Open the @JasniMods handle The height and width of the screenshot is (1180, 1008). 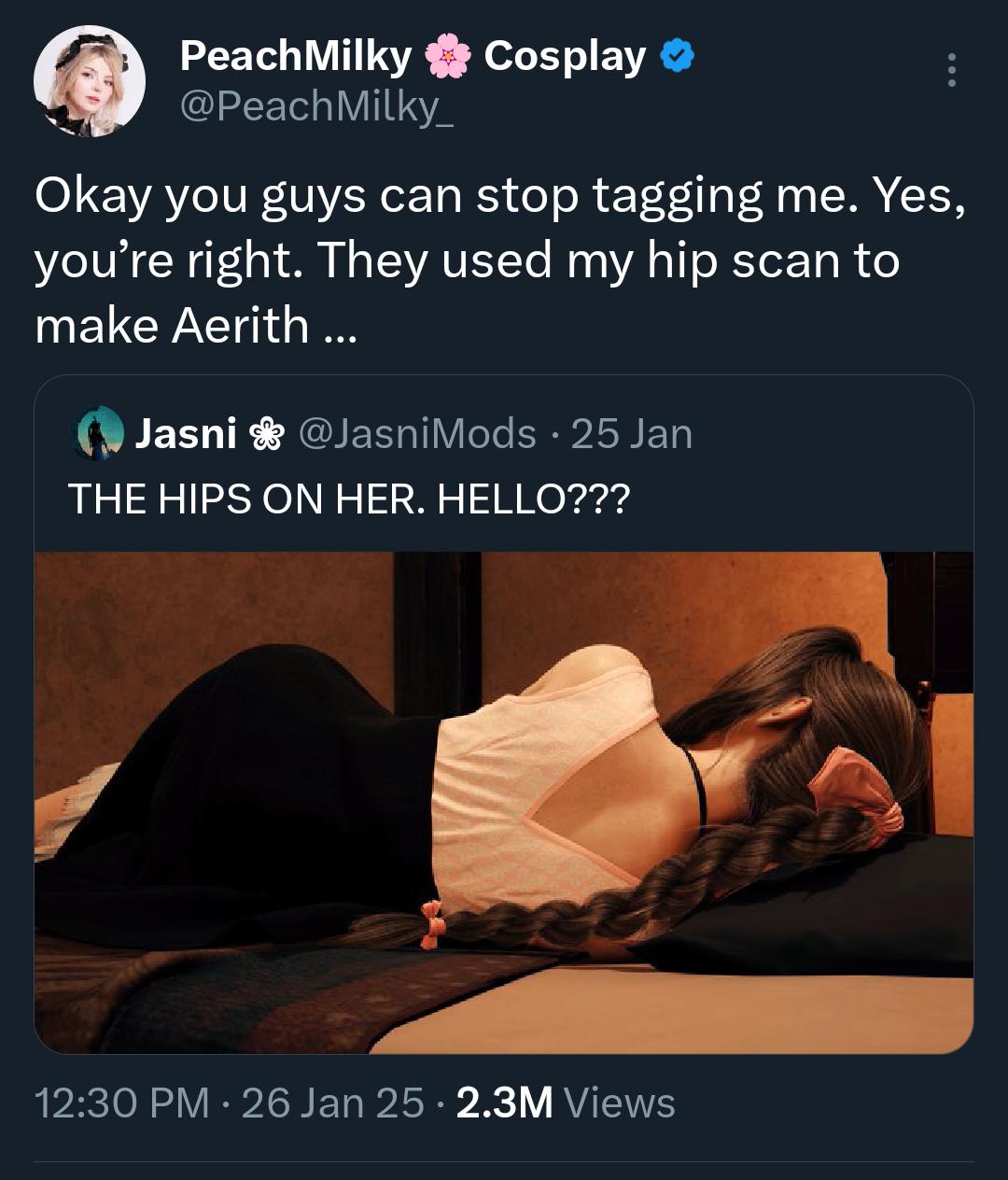pyautogui.click(x=417, y=434)
